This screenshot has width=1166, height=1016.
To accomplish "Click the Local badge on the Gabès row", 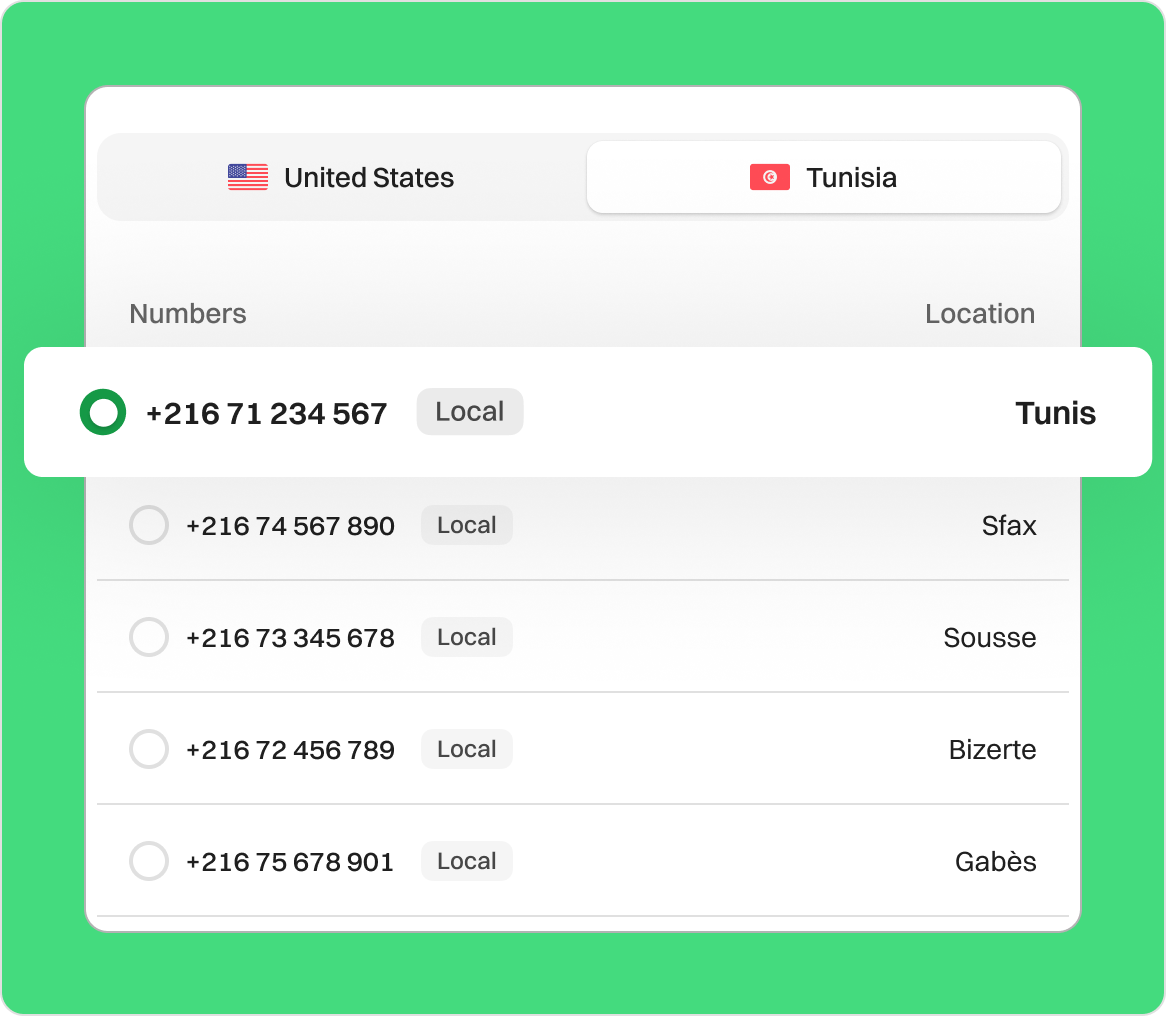I will point(466,862).
